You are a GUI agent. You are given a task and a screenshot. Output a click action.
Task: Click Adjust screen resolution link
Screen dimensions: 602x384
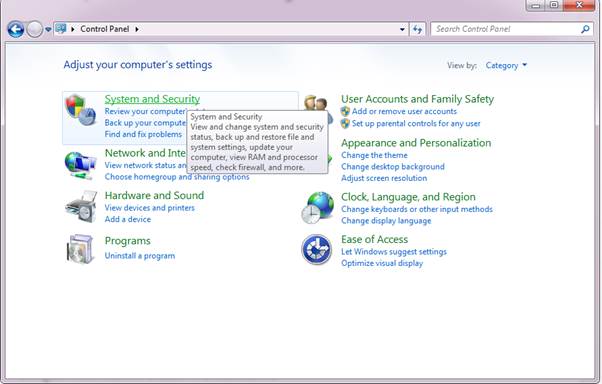384,178
